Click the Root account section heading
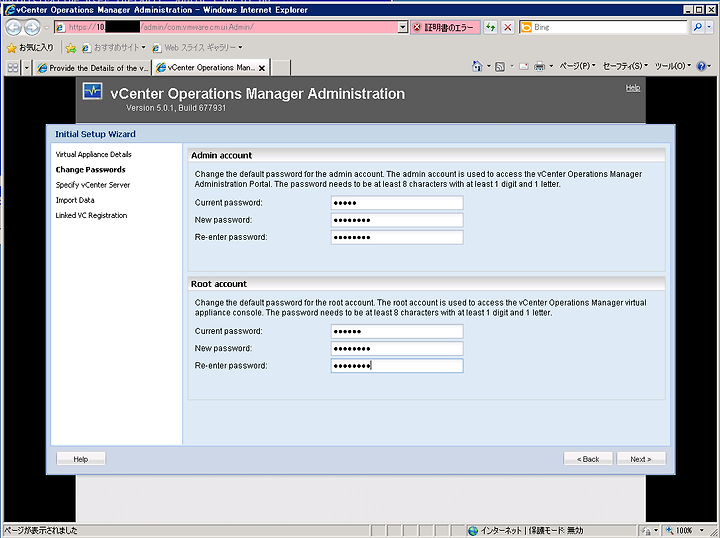 click(x=219, y=284)
